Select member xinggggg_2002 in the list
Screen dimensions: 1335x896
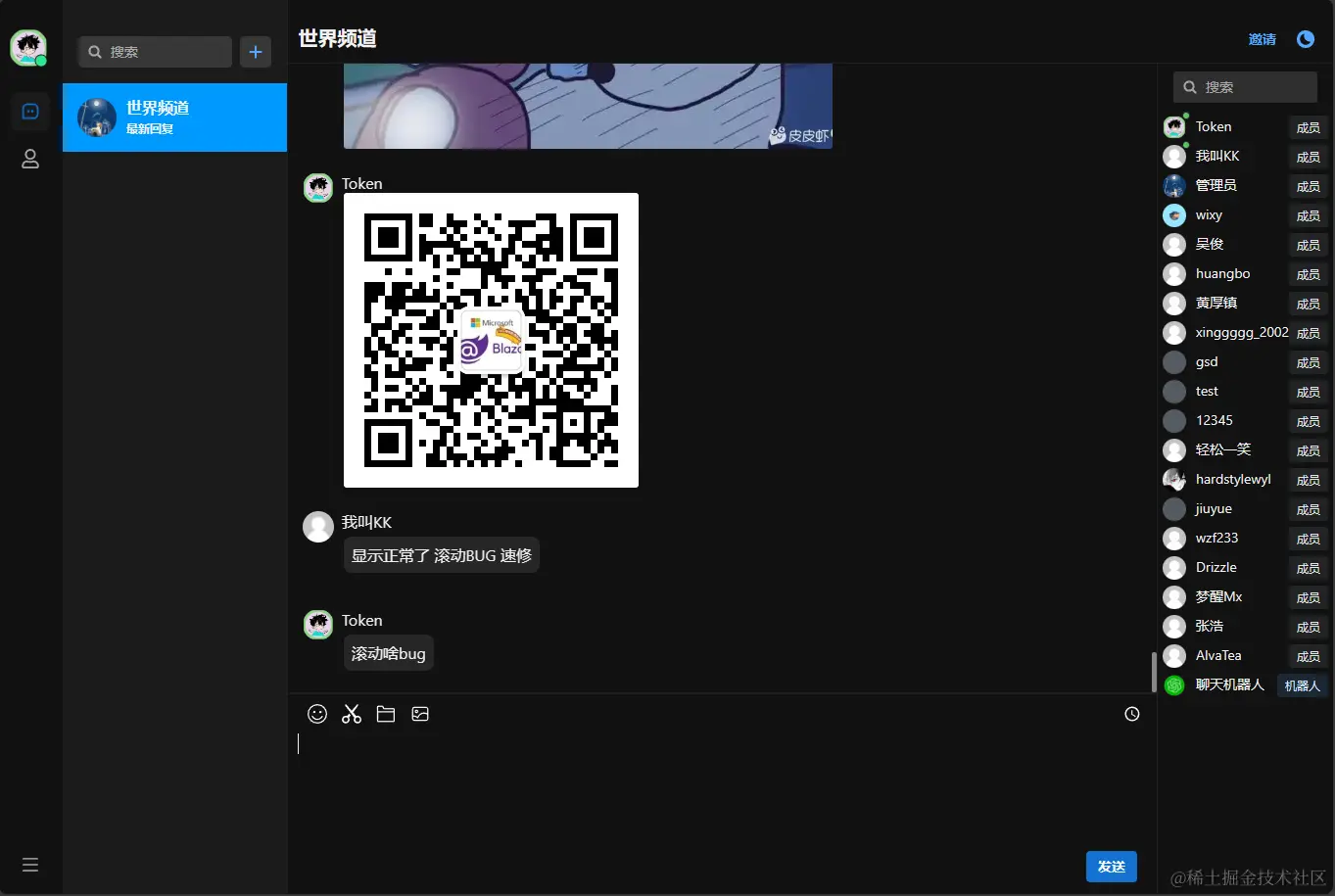(1244, 332)
